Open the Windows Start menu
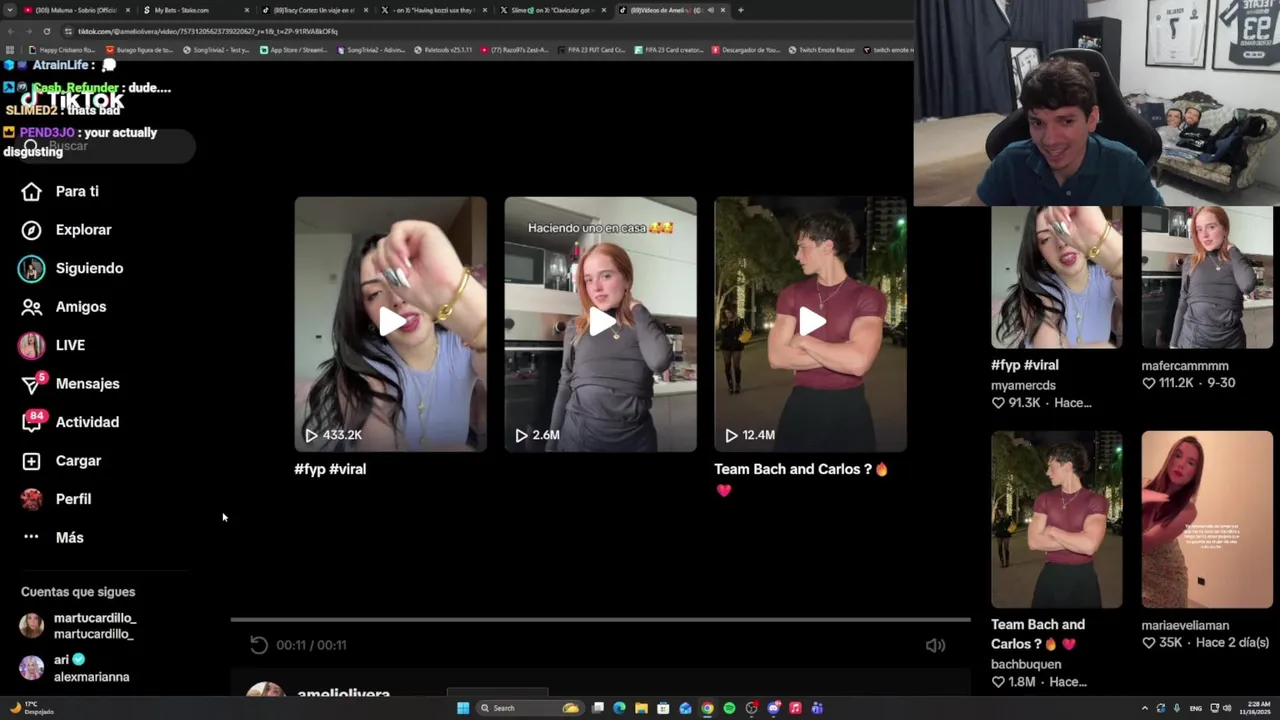Viewport: 1280px width, 720px height. 463,708
